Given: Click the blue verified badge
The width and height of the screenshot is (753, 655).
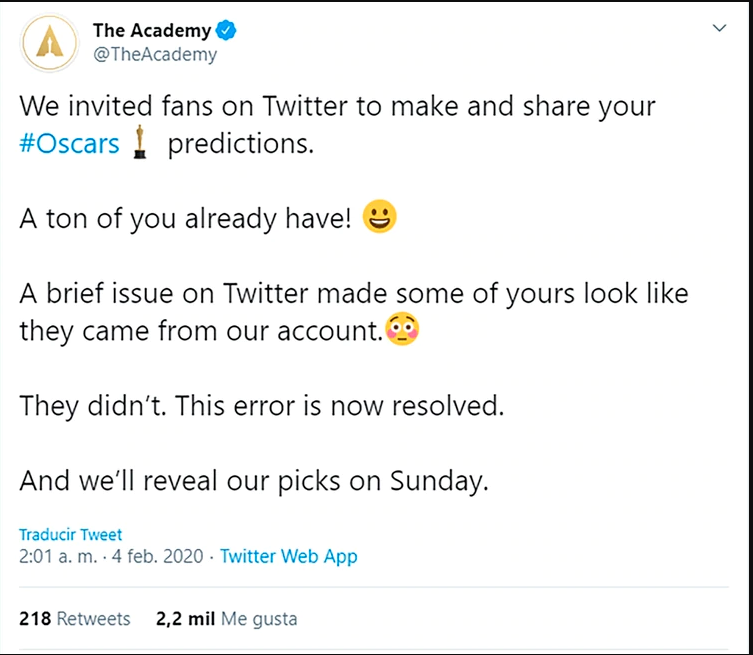Looking at the screenshot, I should click(228, 32).
